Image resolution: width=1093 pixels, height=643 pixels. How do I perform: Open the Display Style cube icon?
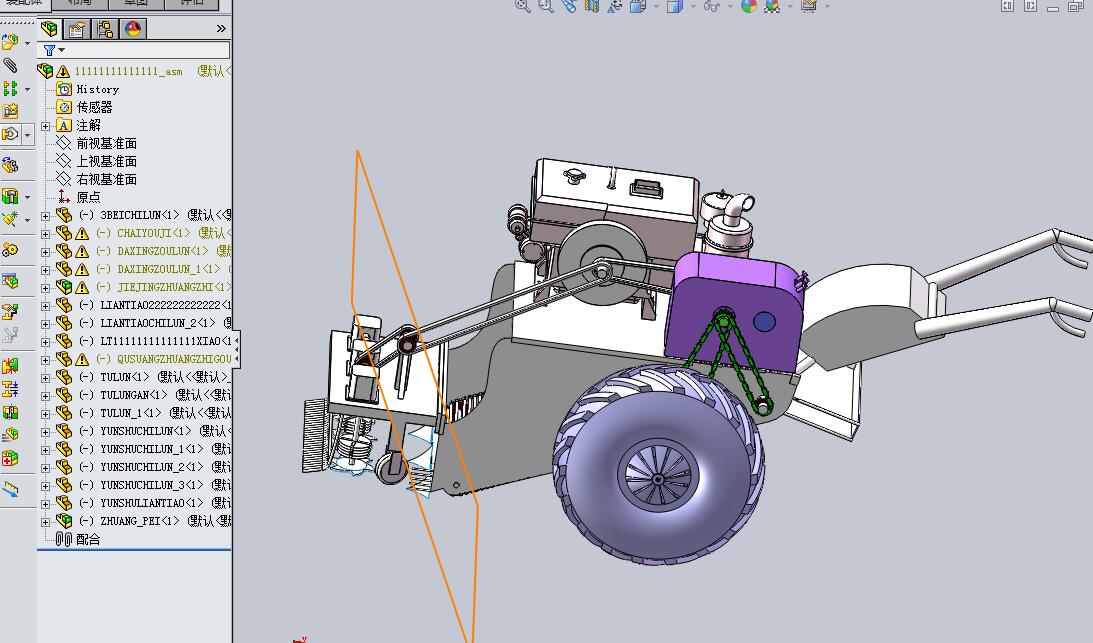[x=674, y=6]
